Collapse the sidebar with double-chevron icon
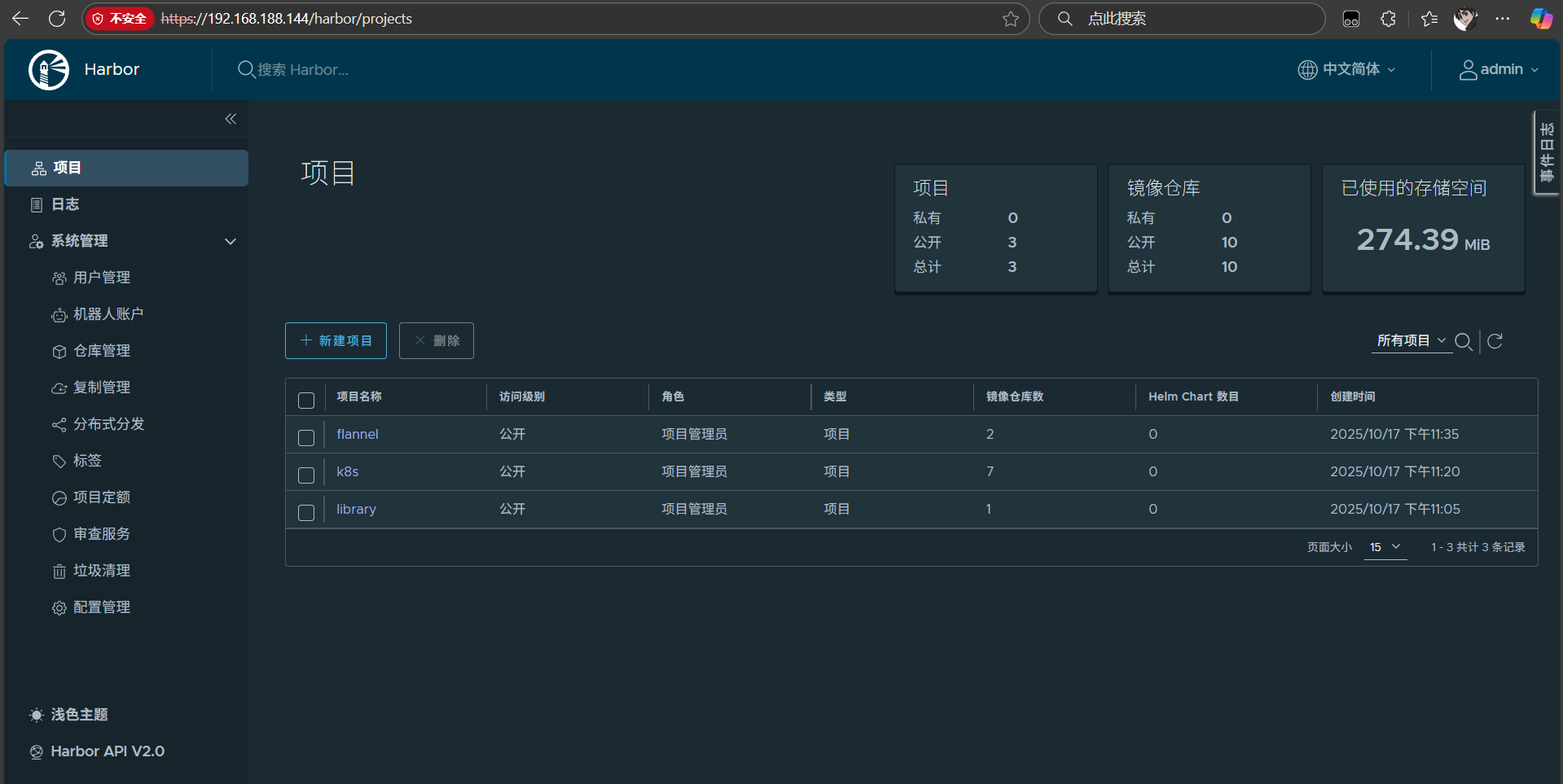Image resolution: width=1563 pixels, height=784 pixels. tap(230, 119)
